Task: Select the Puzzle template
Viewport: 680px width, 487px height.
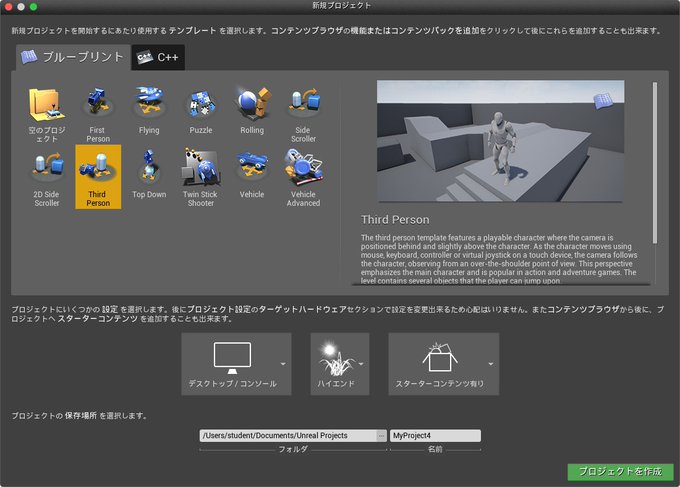Action: coord(200,109)
